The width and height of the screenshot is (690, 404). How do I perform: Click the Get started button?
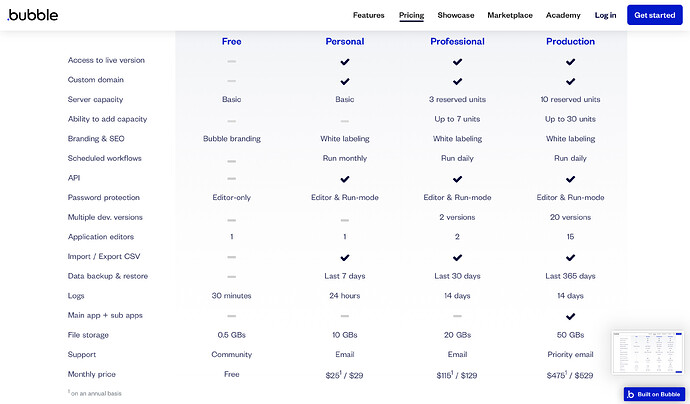click(x=654, y=15)
